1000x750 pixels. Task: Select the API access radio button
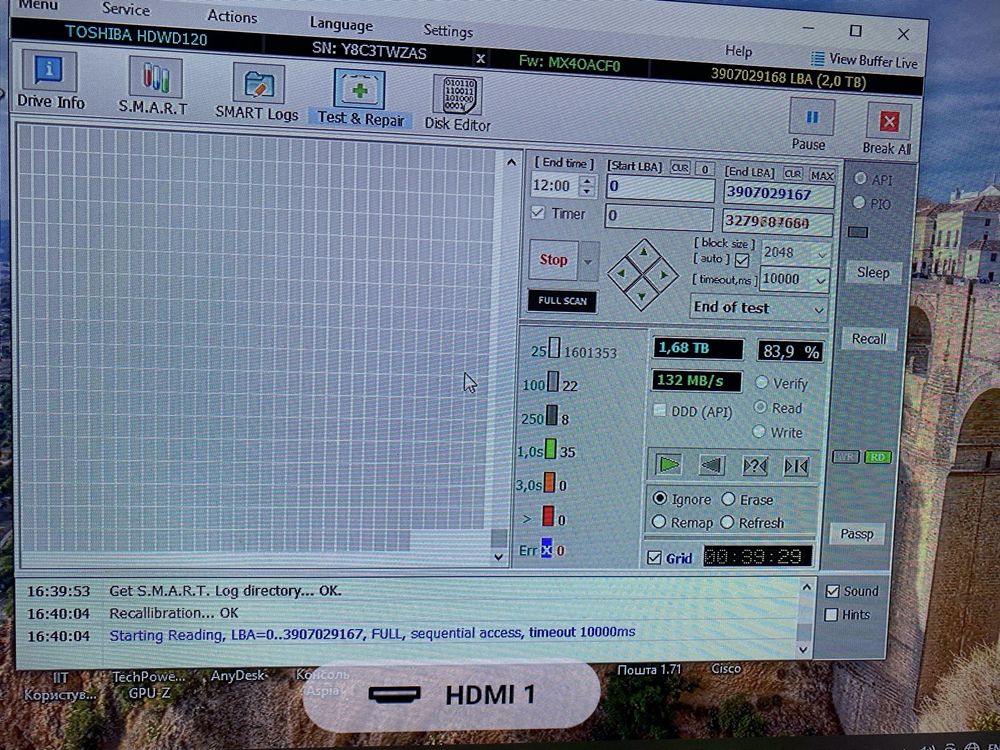click(x=860, y=178)
